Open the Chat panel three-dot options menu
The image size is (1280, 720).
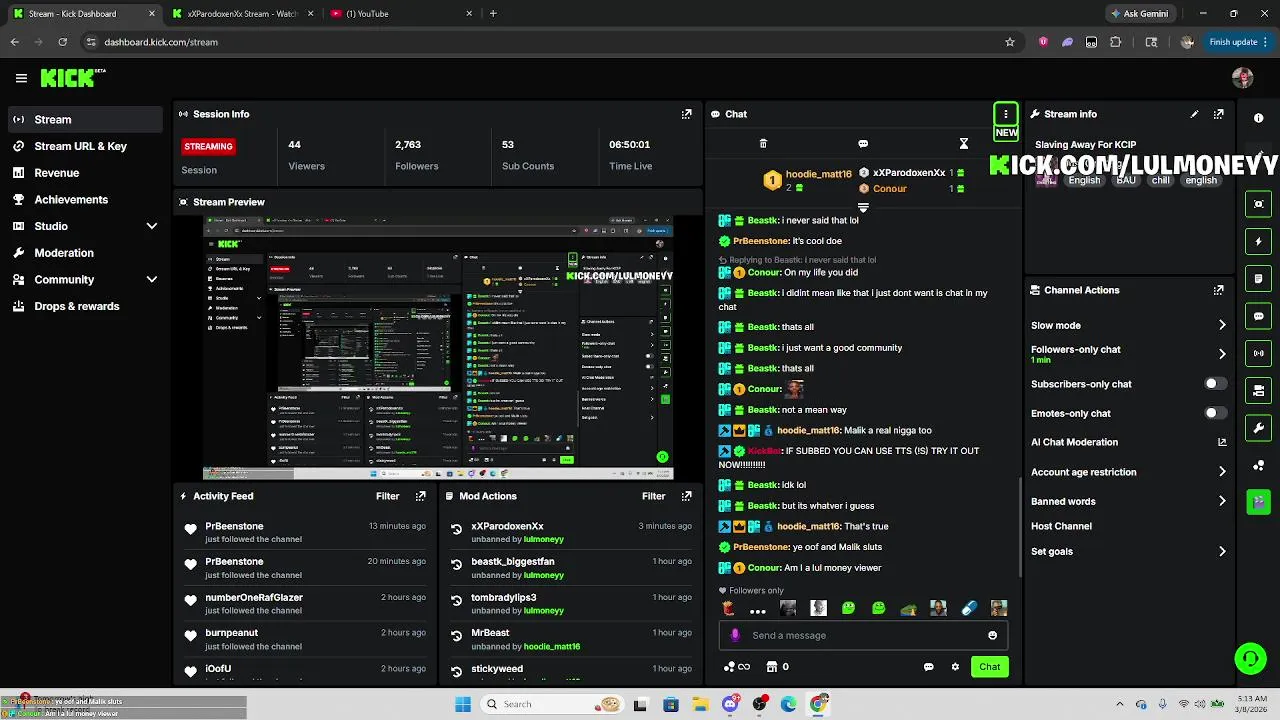pos(1005,114)
